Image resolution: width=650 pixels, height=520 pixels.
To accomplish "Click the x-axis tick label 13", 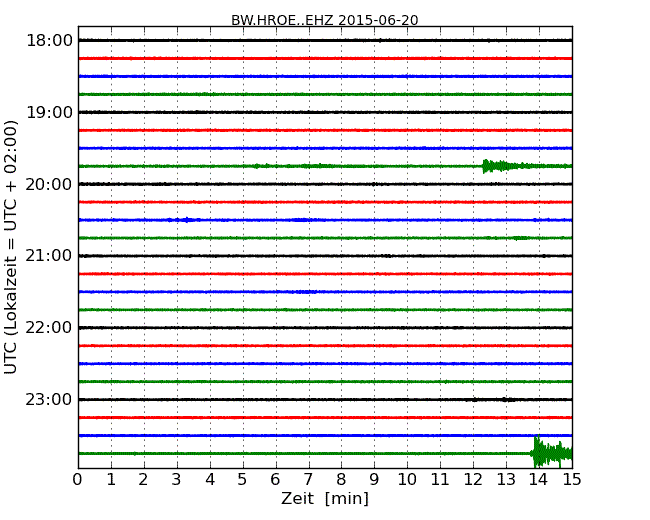I will tap(506, 480).
